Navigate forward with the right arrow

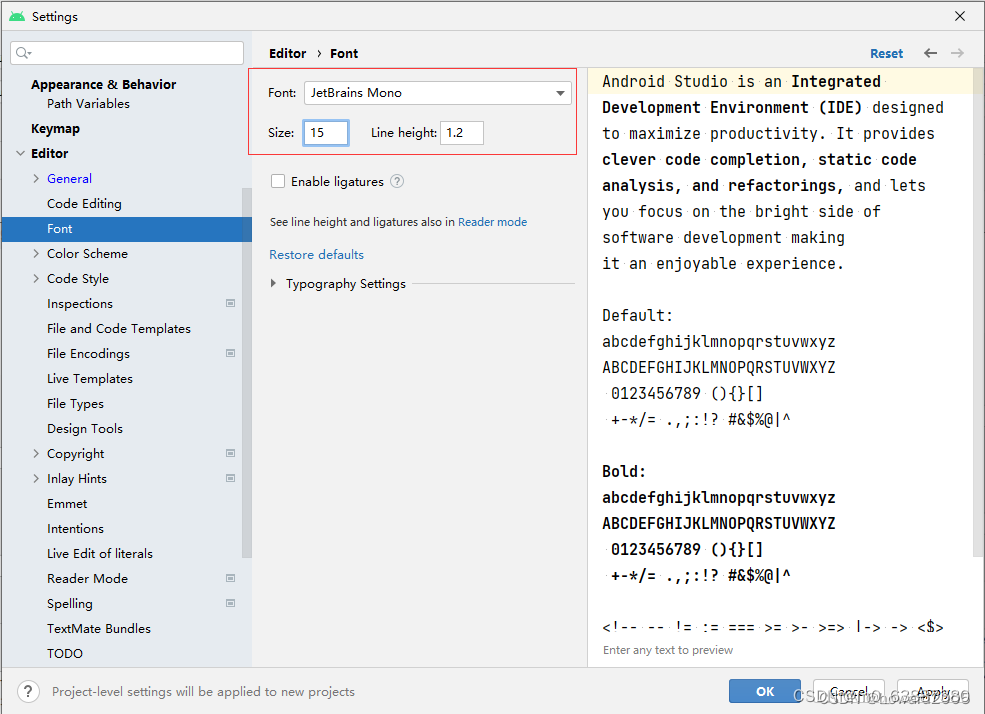point(957,53)
